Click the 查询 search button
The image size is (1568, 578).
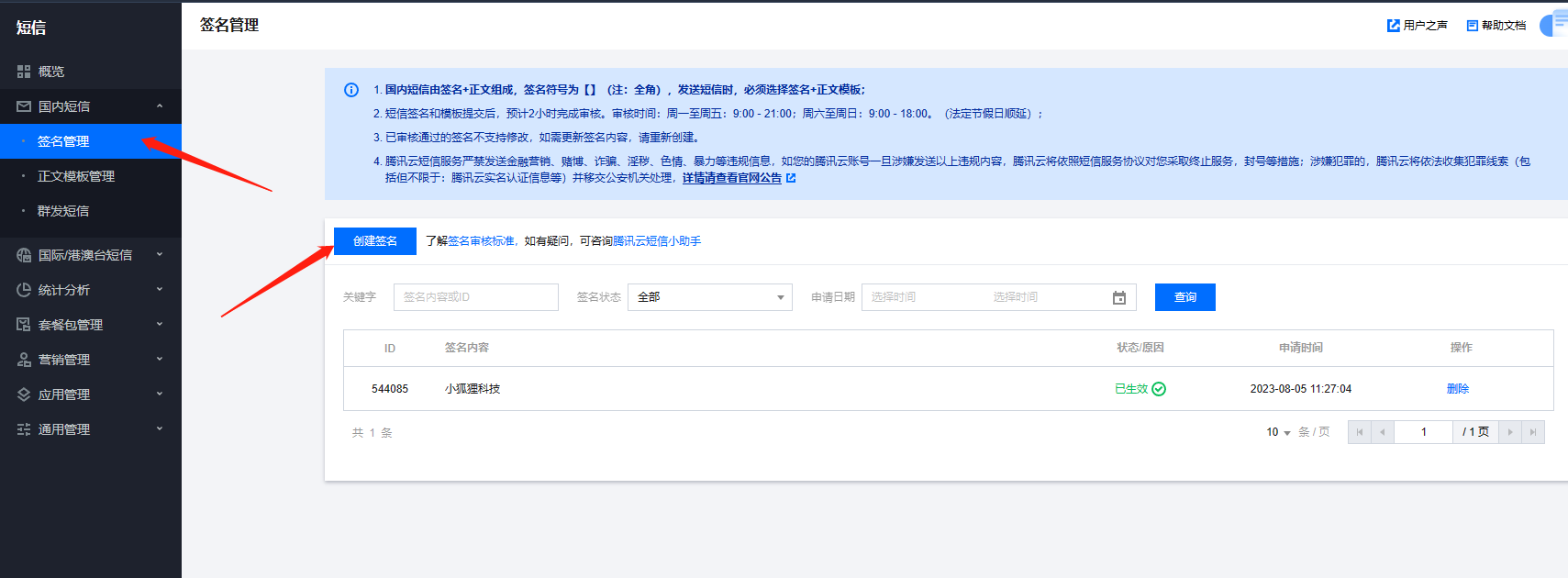pyautogui.click(x=1185, y=297)
